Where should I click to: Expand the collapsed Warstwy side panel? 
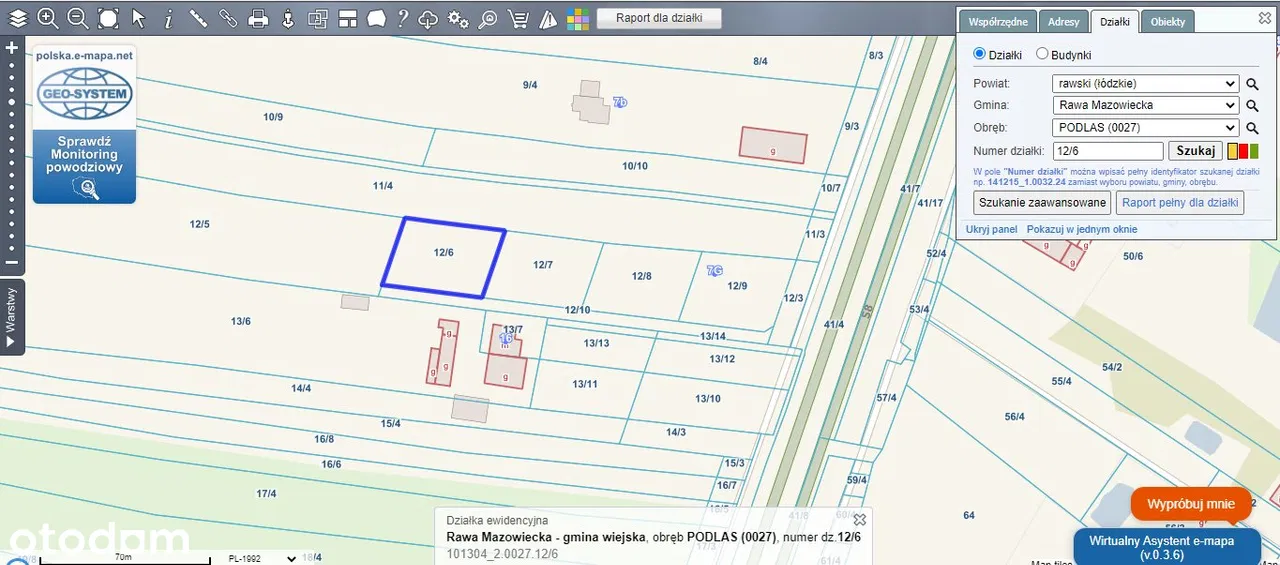pyautogui.click(x=11, y=318)
